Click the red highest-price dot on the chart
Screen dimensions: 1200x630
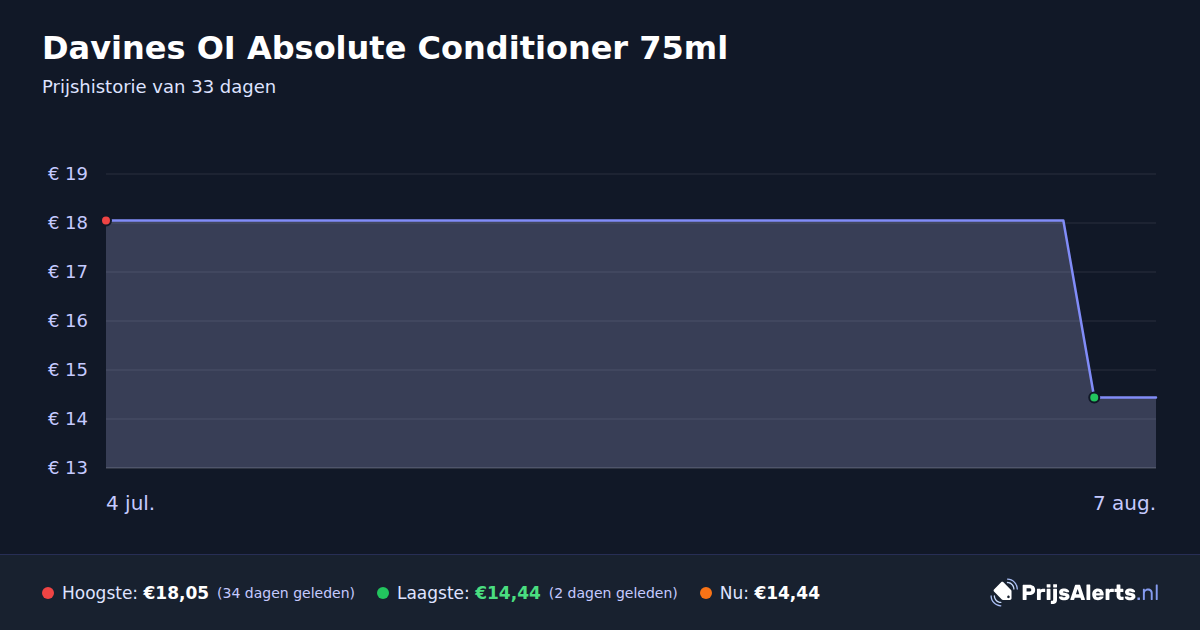(106, 220)
